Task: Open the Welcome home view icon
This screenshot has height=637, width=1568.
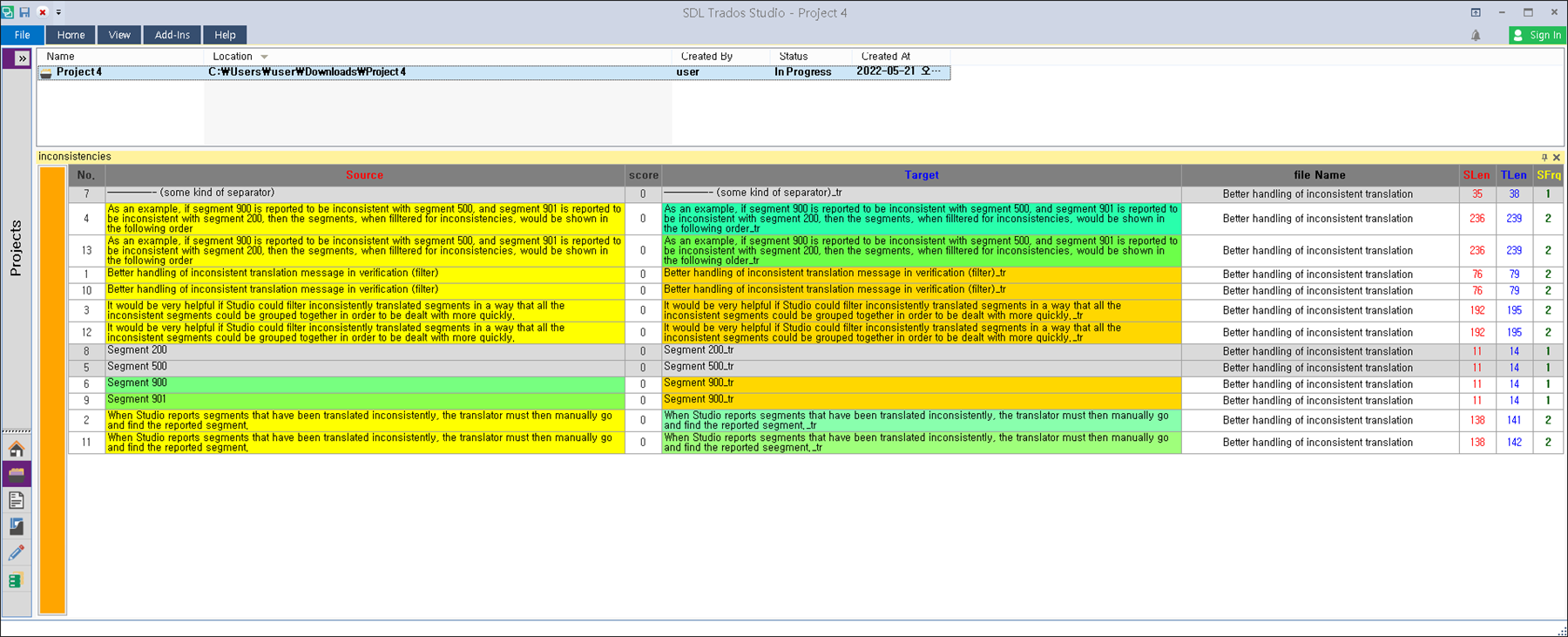Action: pyautogui.click(x=16, y=449)
